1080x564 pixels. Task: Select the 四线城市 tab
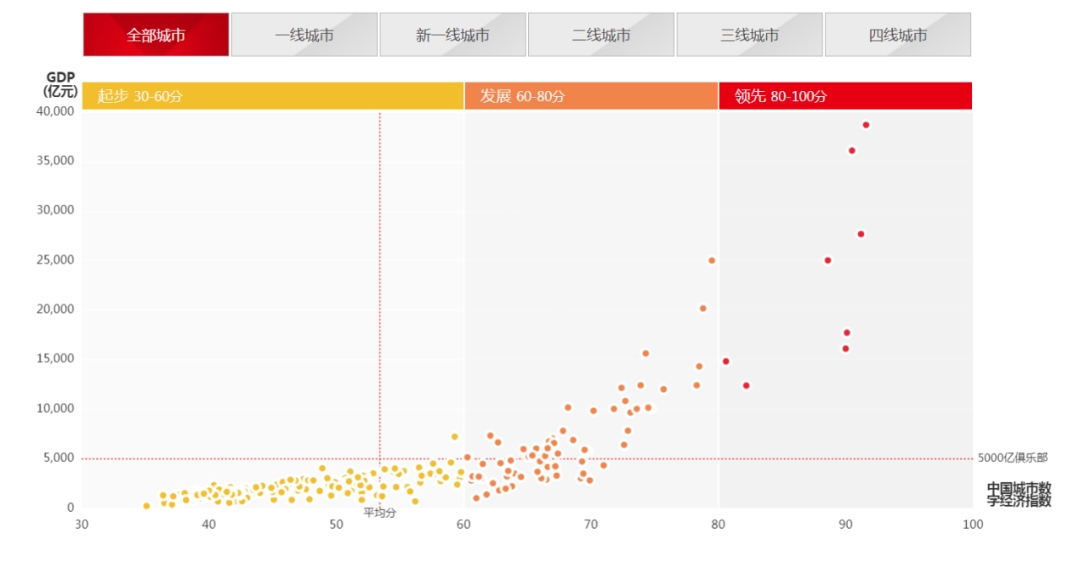click(897, 35)
